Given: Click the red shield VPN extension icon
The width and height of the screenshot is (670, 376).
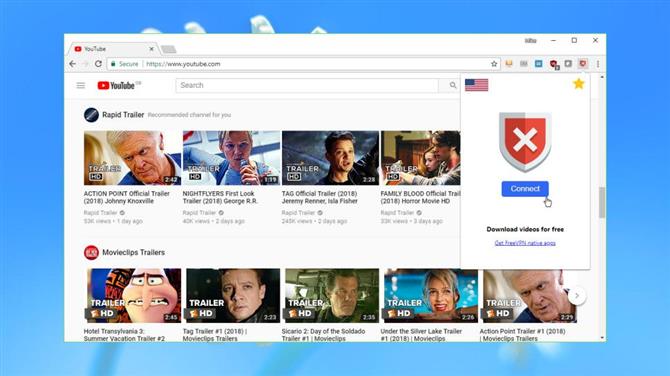Looking at the screenshot, I should (583, 64).
